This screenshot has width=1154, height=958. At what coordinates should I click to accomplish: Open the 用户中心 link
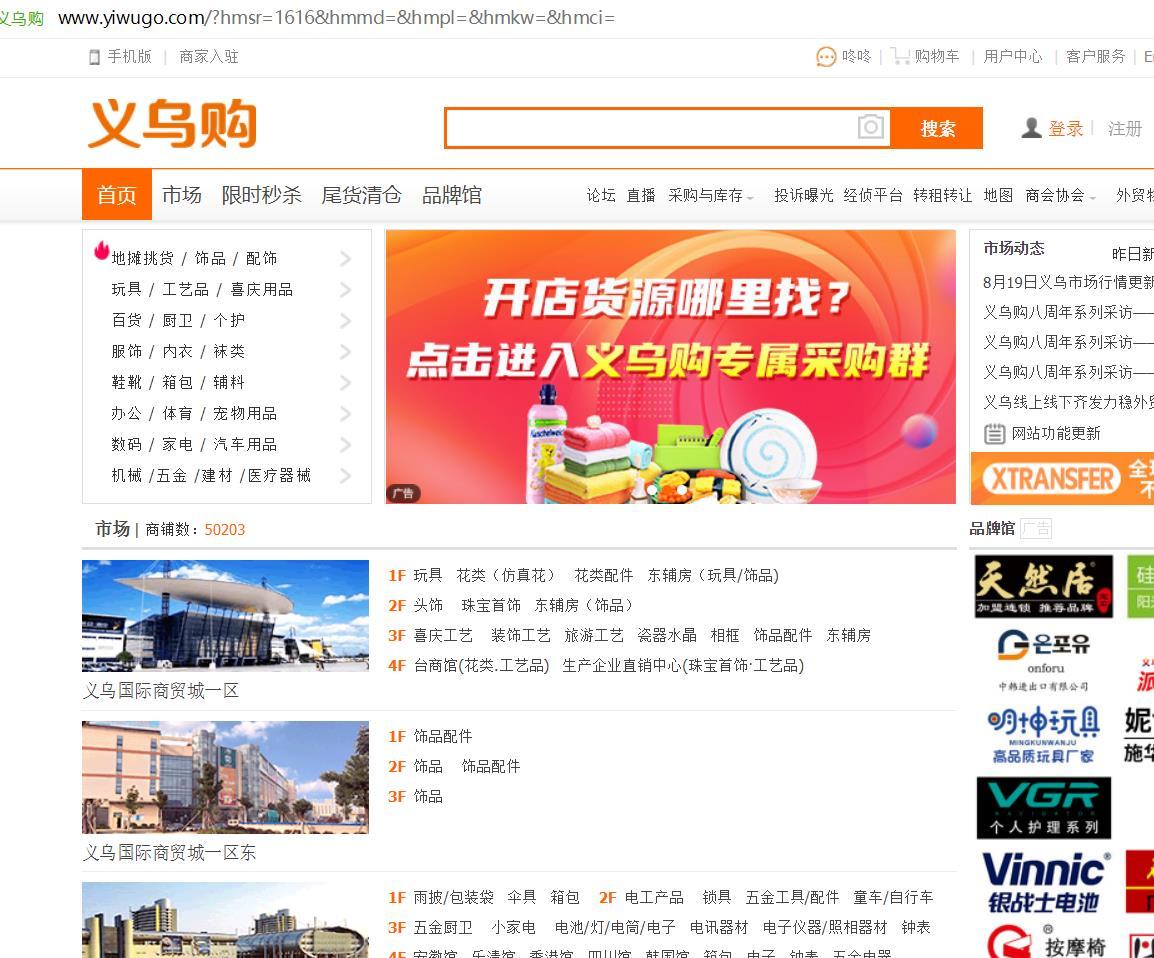tap(1013, 57)
